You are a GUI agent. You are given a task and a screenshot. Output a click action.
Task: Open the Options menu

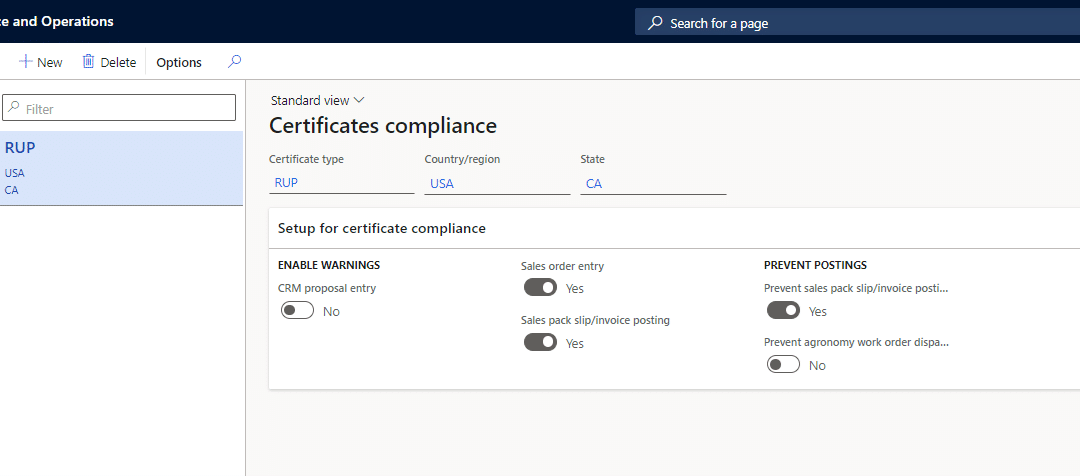[179, 62]
